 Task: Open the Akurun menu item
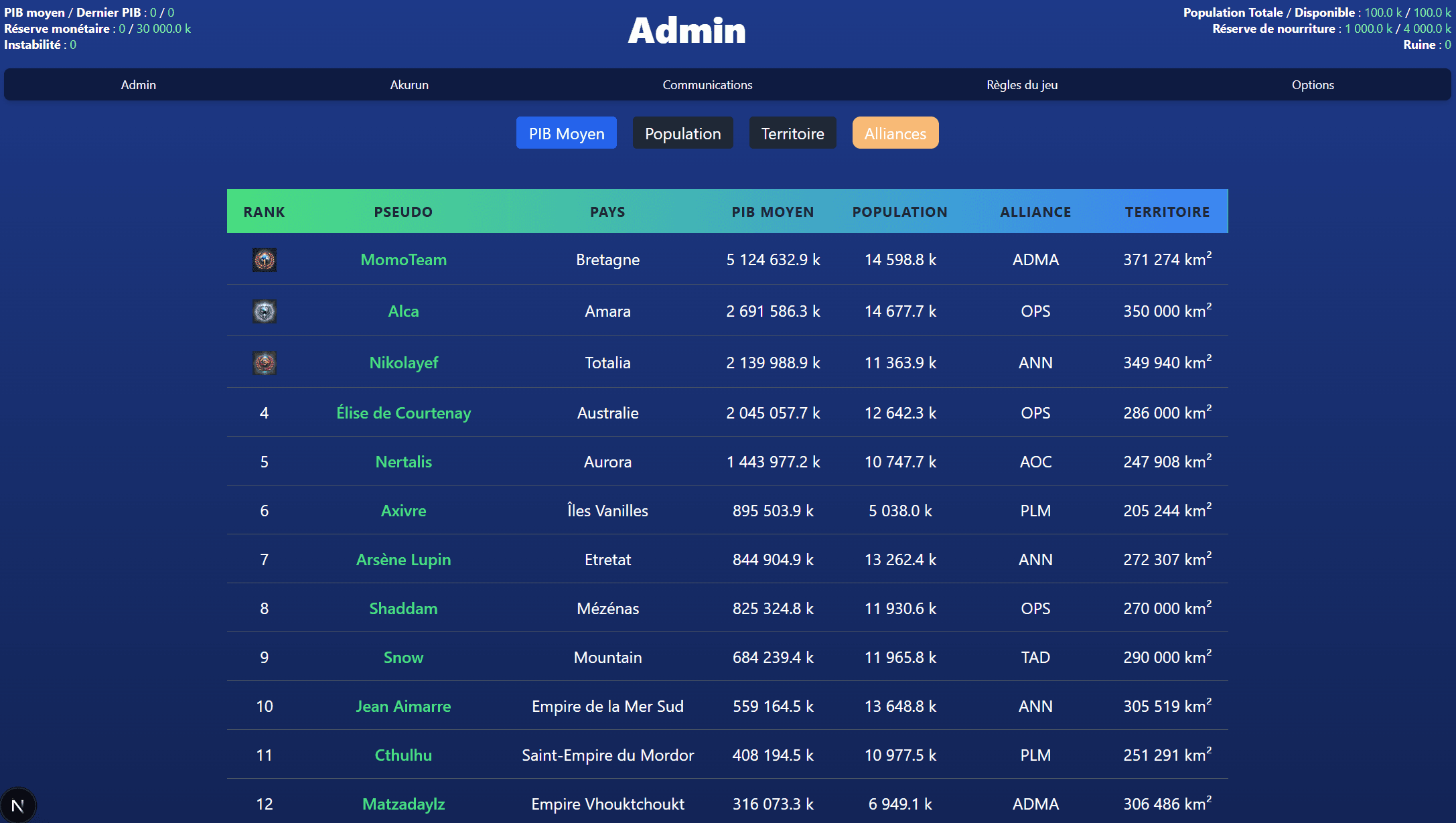pos(409,85)
